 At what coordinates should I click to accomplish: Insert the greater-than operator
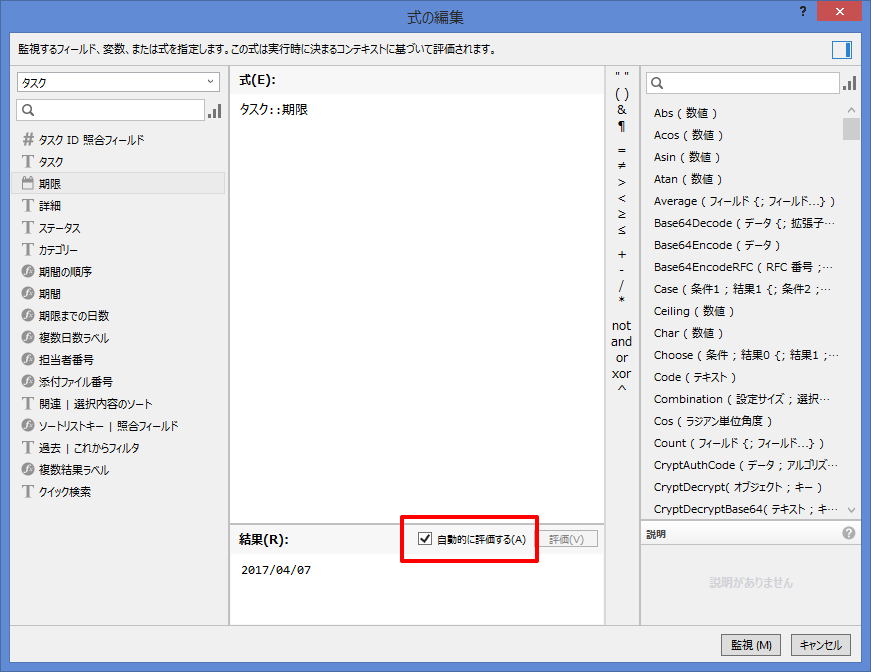pyautogui.click(x=622, y=182)
